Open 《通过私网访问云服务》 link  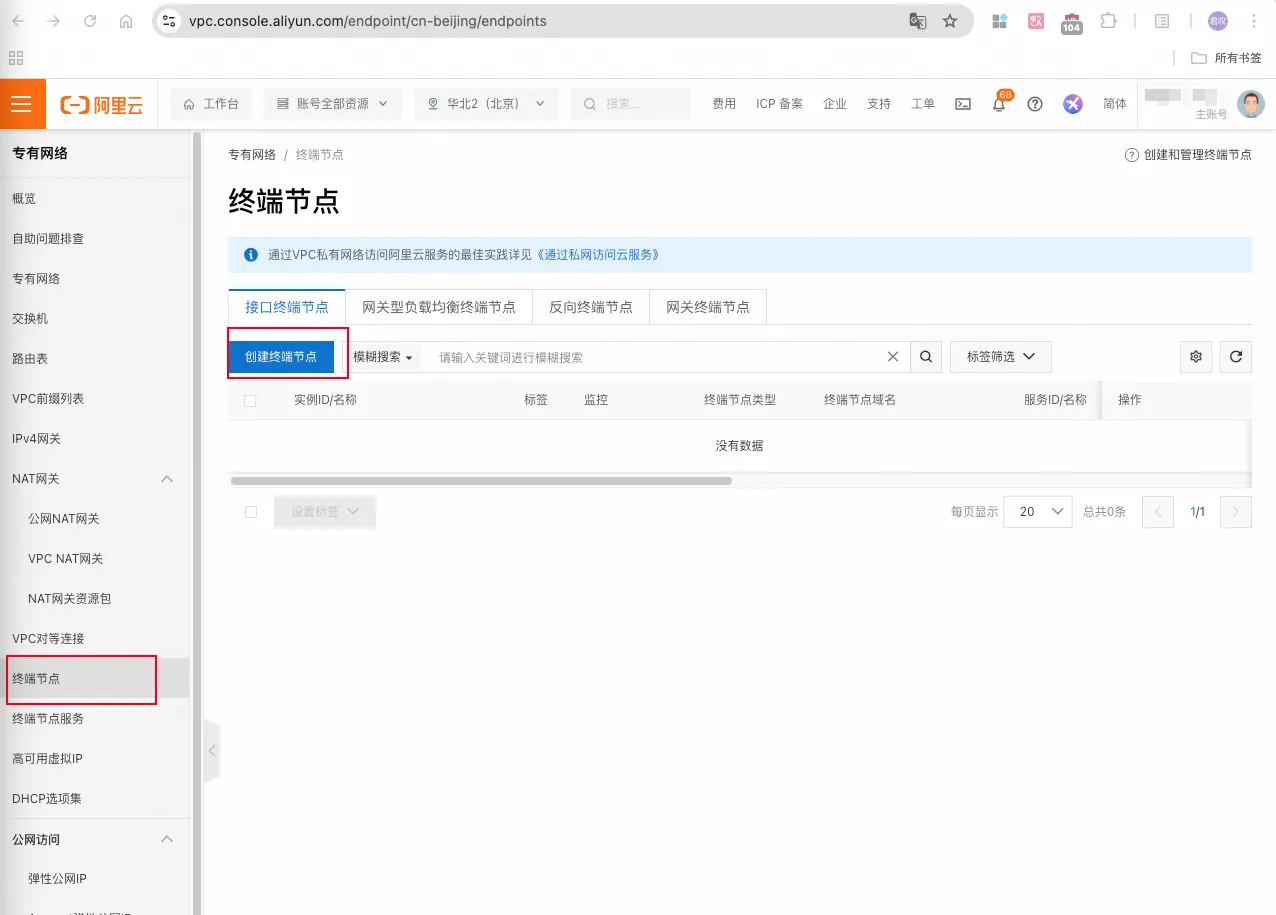pos(598,255)
